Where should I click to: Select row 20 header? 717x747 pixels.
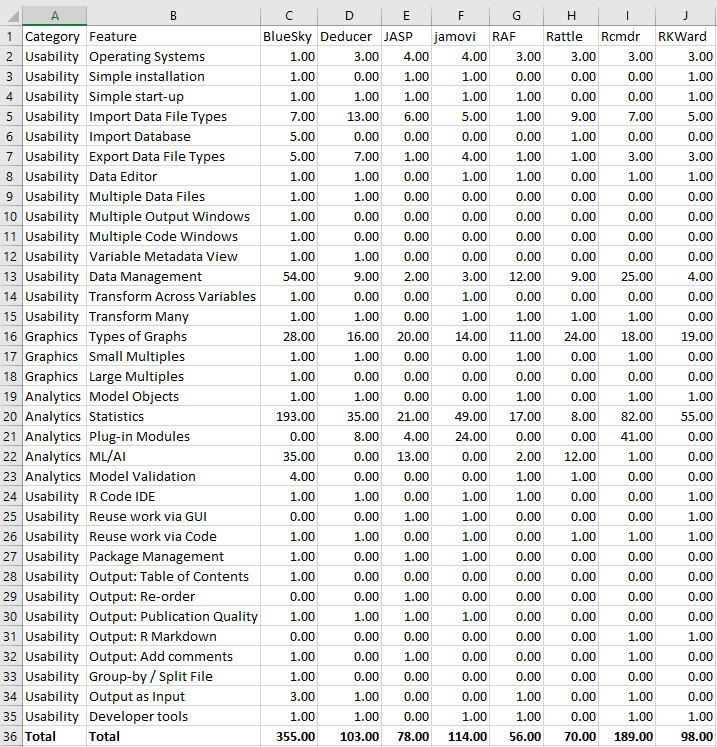10,417
